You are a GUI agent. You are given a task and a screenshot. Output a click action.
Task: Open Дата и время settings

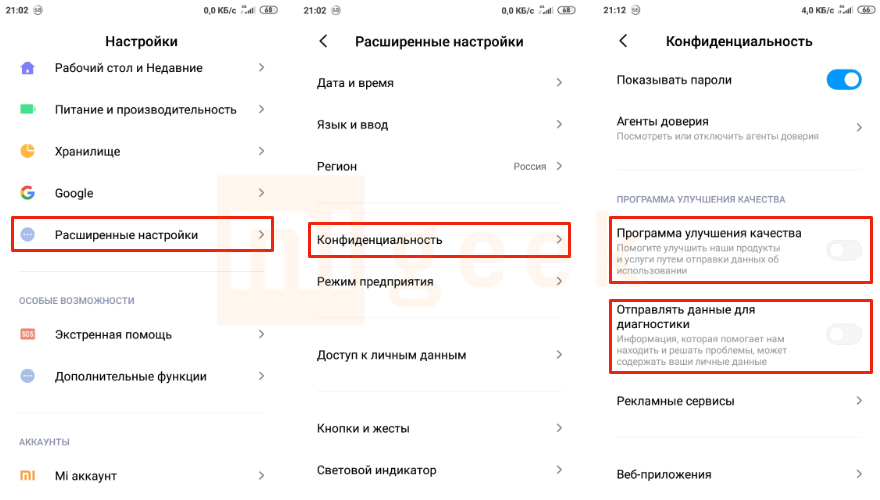pos(438,83)
